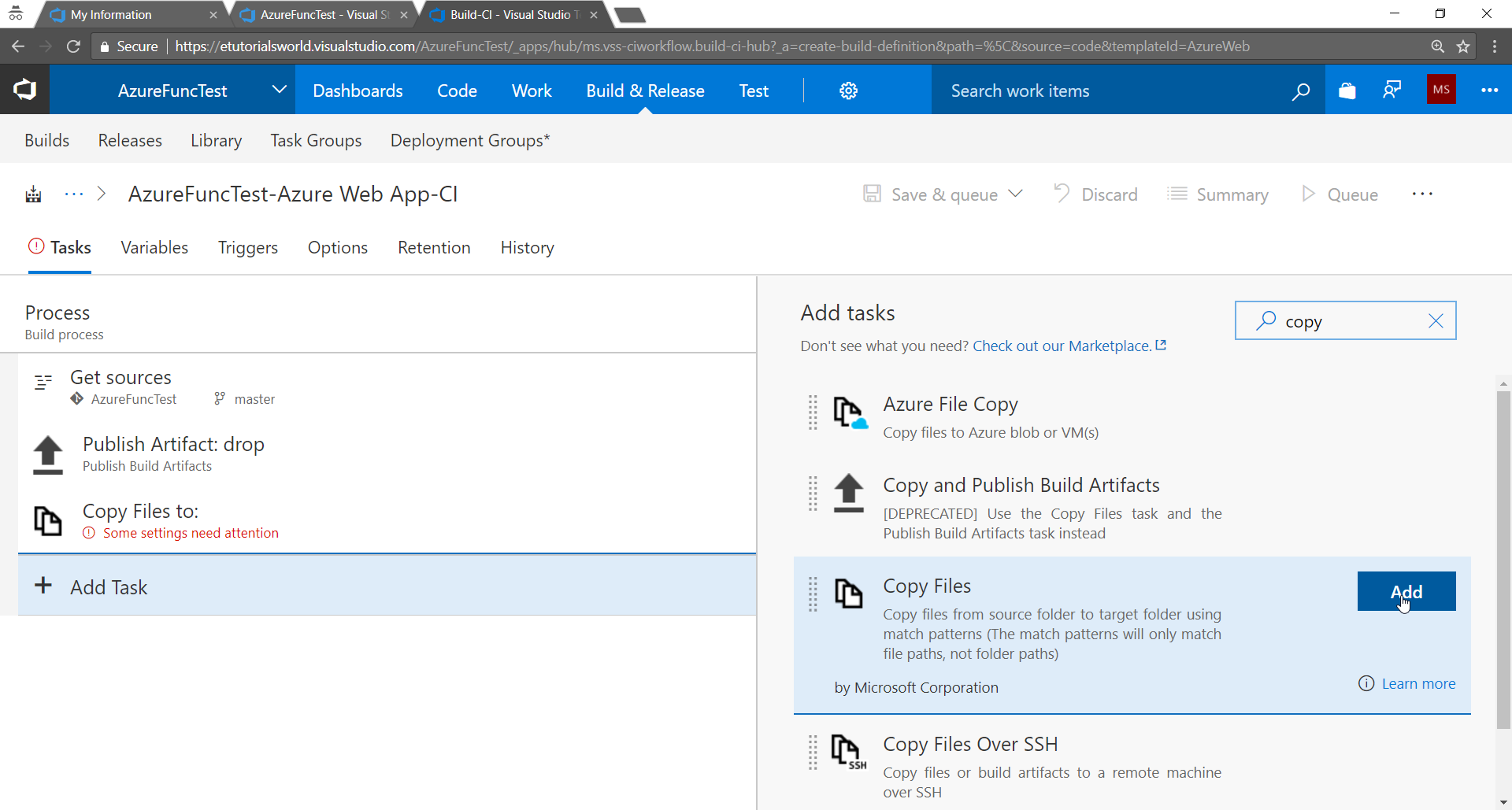This screenshot has height=810, width=1512.
Task: Switch to the Triggers tab
Action: (x=248, y=247)
